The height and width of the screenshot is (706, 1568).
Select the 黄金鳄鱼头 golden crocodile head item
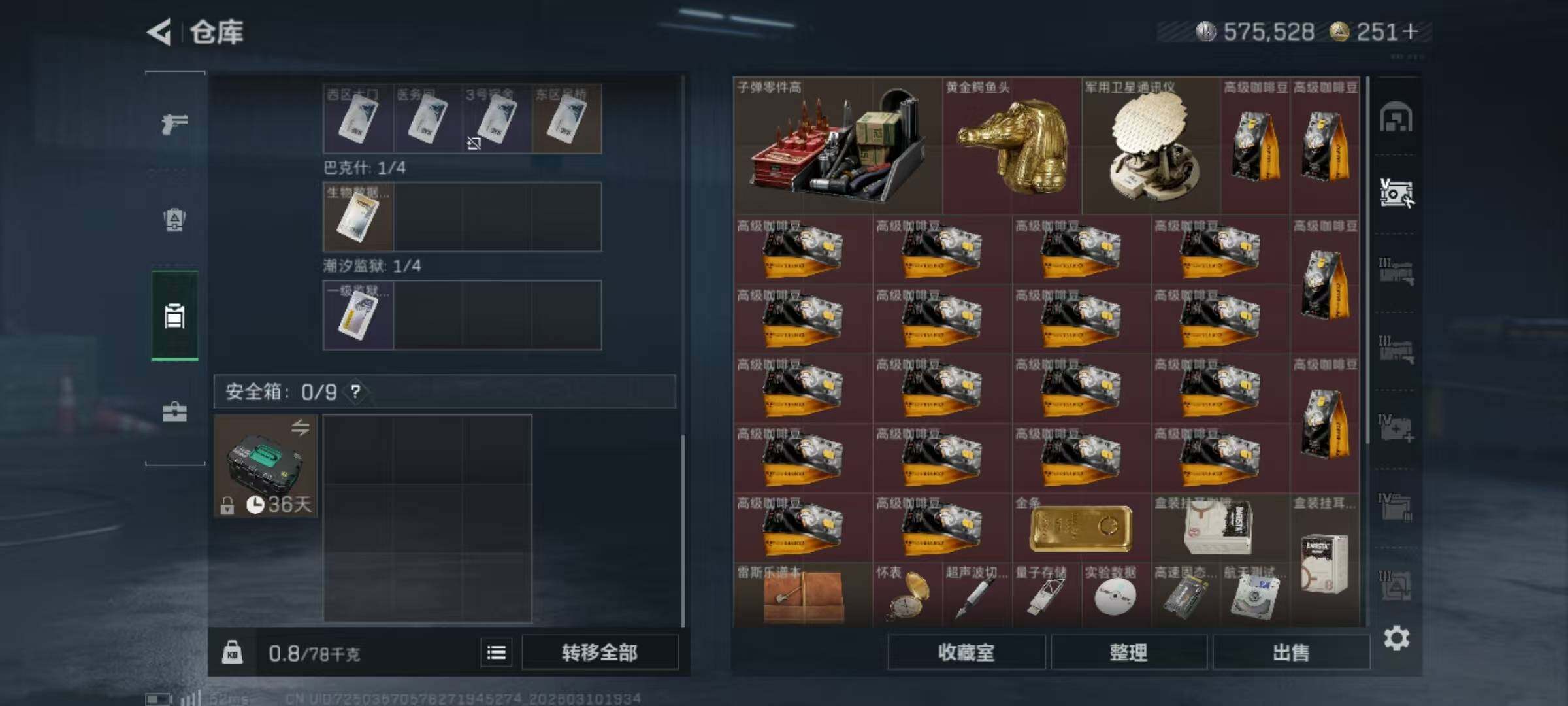pos(1012,145)
